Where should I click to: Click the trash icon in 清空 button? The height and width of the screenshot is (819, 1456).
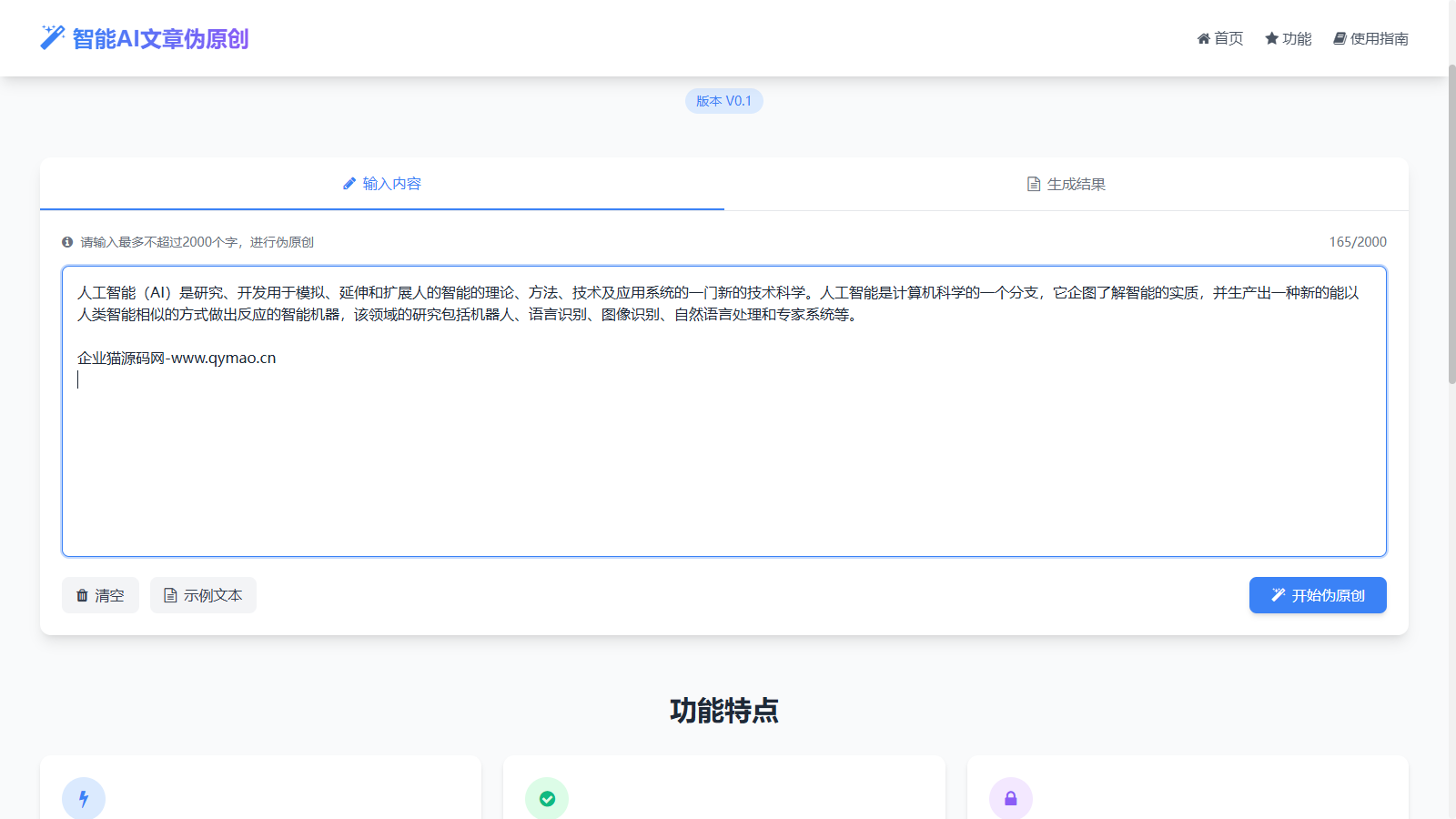(x=81, y=595)
